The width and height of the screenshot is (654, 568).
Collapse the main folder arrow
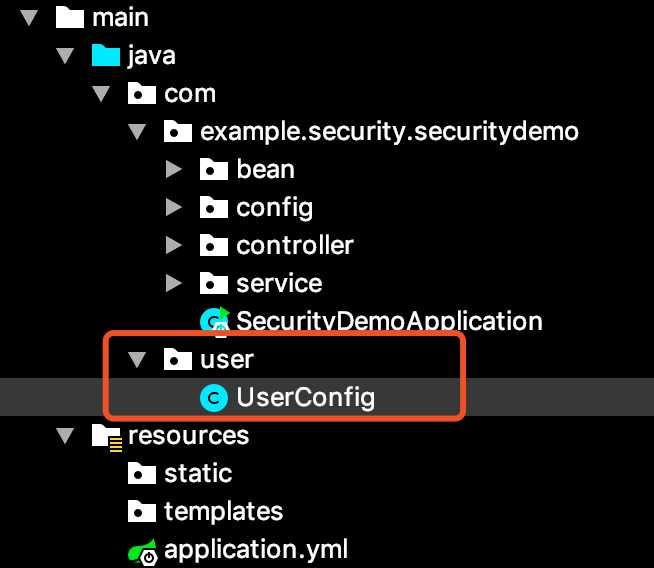[29, 18]
